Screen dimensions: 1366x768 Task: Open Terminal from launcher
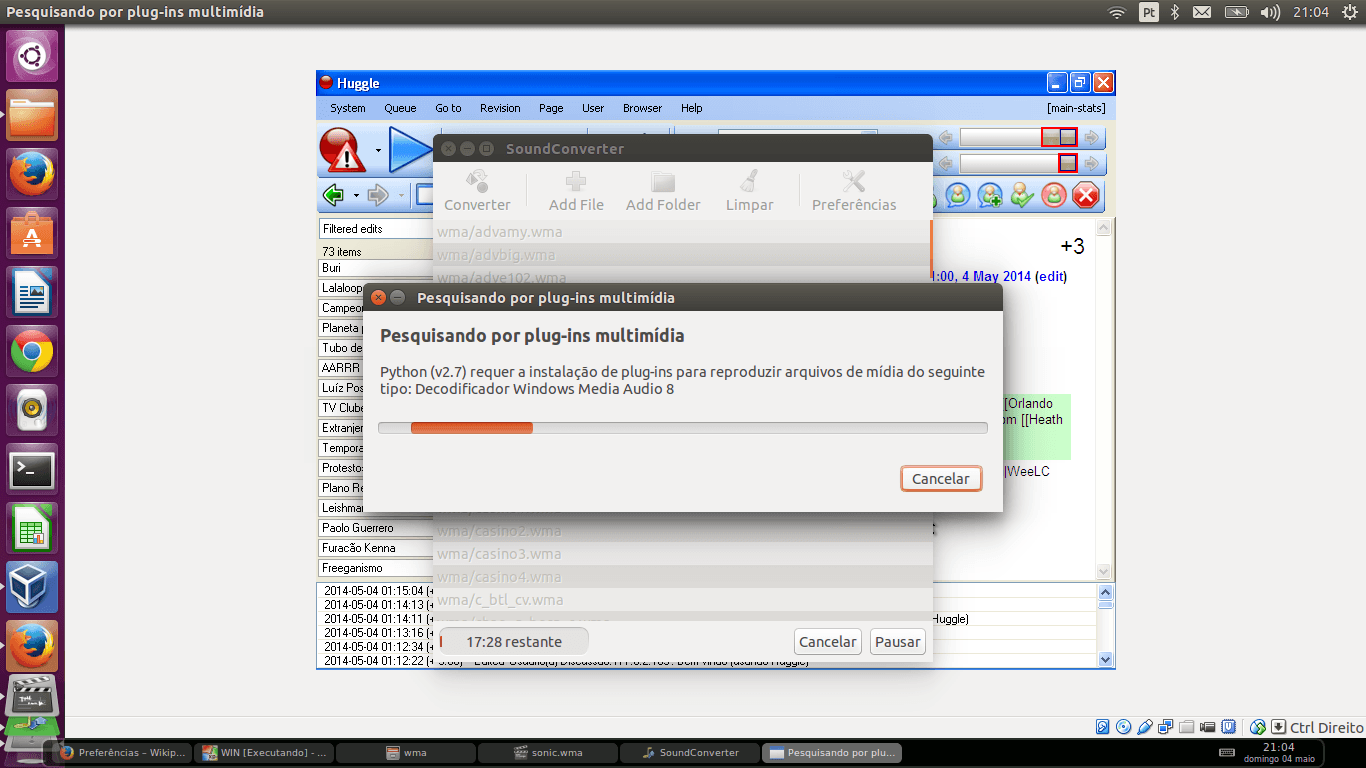click(x=32, y=469)
